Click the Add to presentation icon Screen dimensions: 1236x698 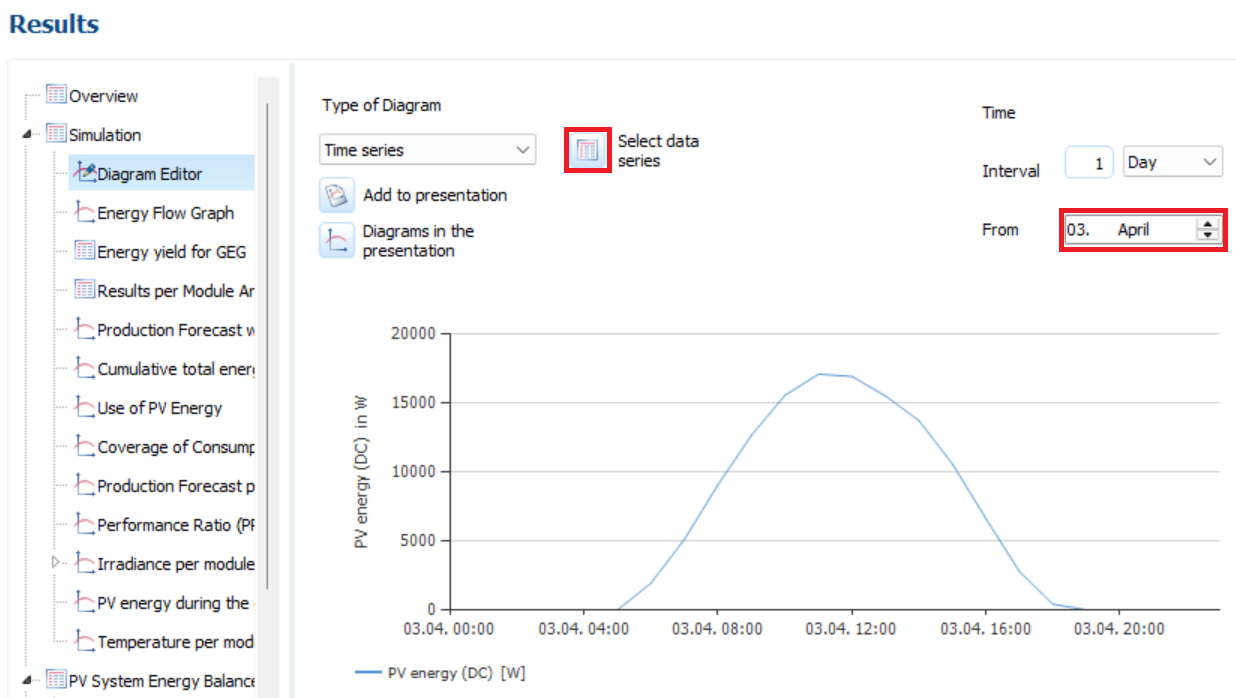pos(337,195)
